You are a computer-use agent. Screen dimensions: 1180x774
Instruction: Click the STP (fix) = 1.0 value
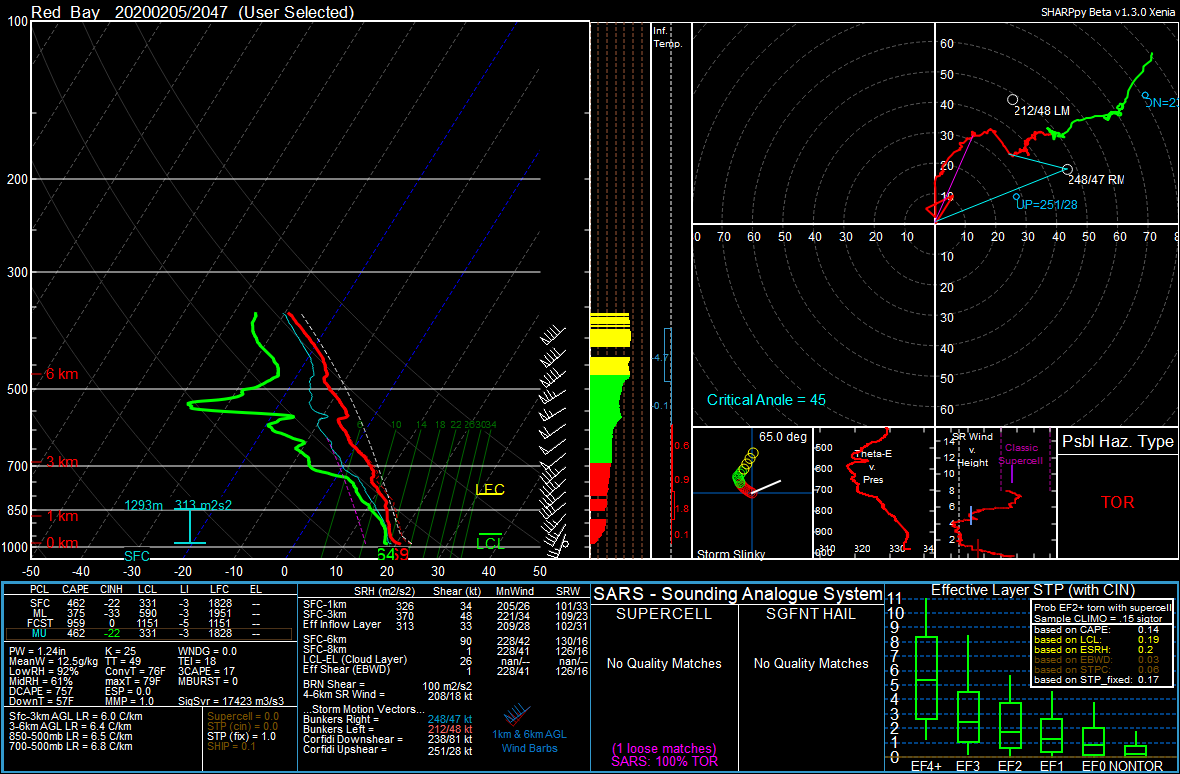point(242,736)
